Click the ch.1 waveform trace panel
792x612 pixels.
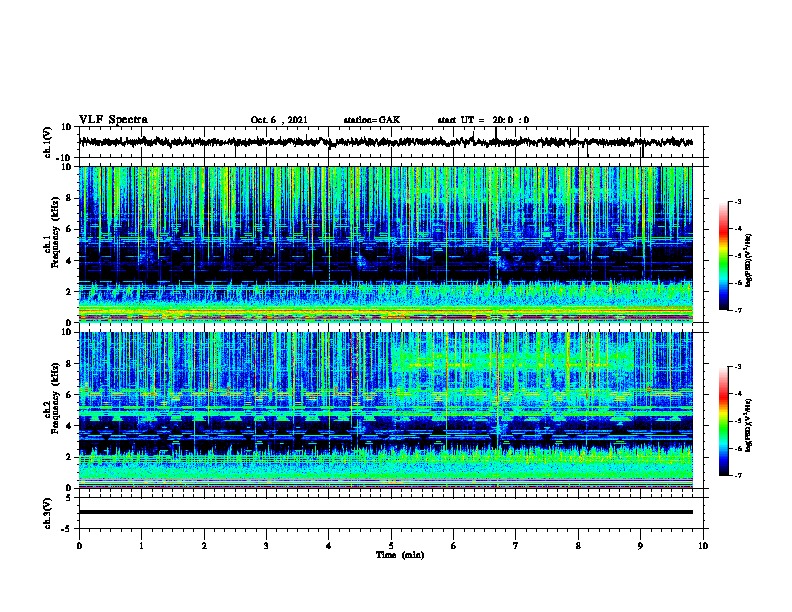tap(391, 142)
